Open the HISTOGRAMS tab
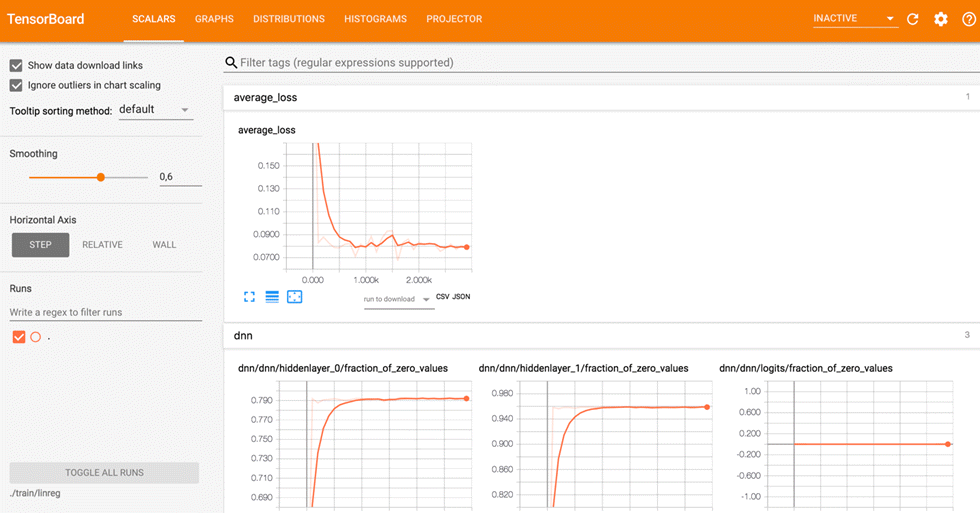Screen dimensions: 980x513 (375, 19)
